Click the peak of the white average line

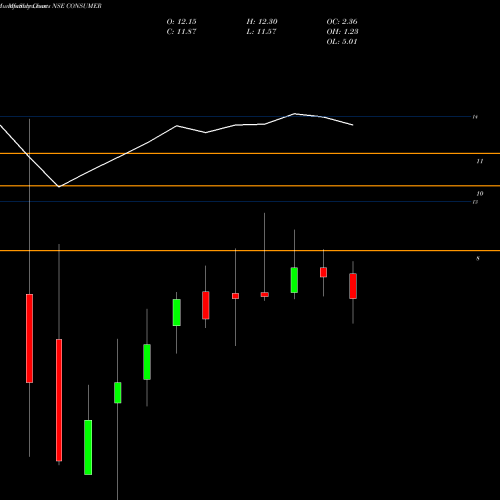(295, 114)
